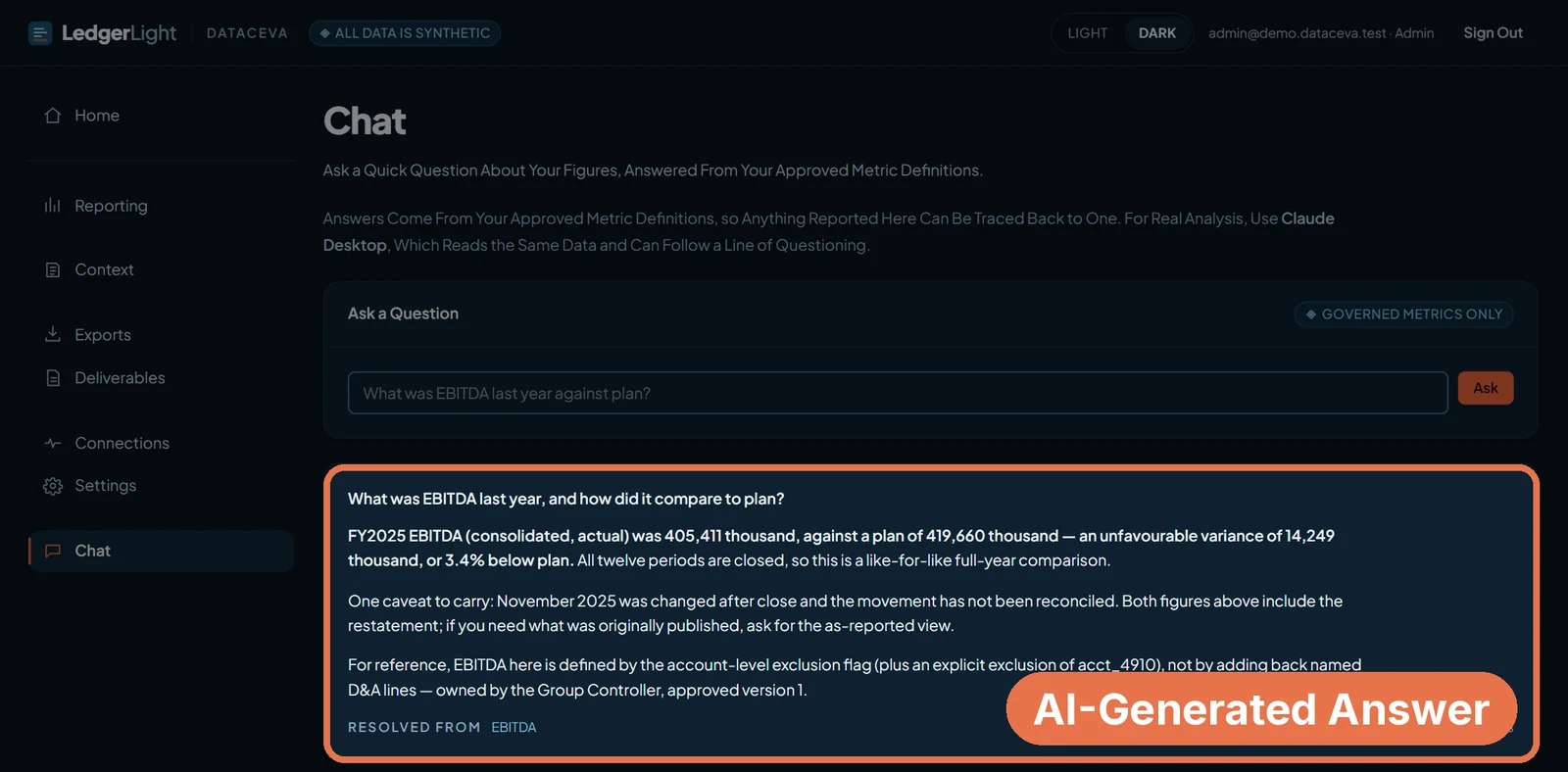Click the 'FY2025 EBITDA (consolidated, actual)' answer line

[841, 548]
